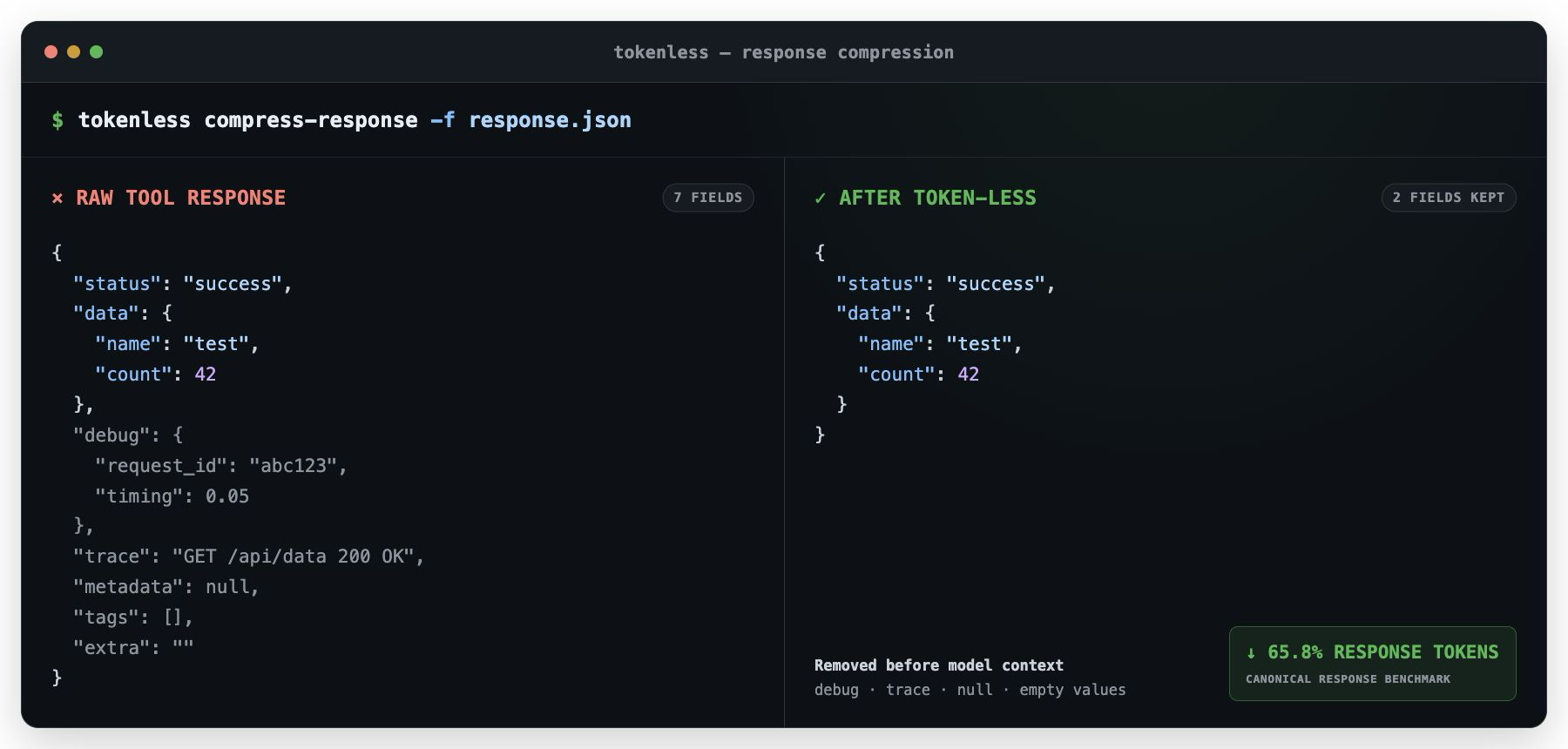The height and width of the screenshot is (749, 1568).
Task: Click the "name": "test" line in compressed output
Action: [940, 344]
